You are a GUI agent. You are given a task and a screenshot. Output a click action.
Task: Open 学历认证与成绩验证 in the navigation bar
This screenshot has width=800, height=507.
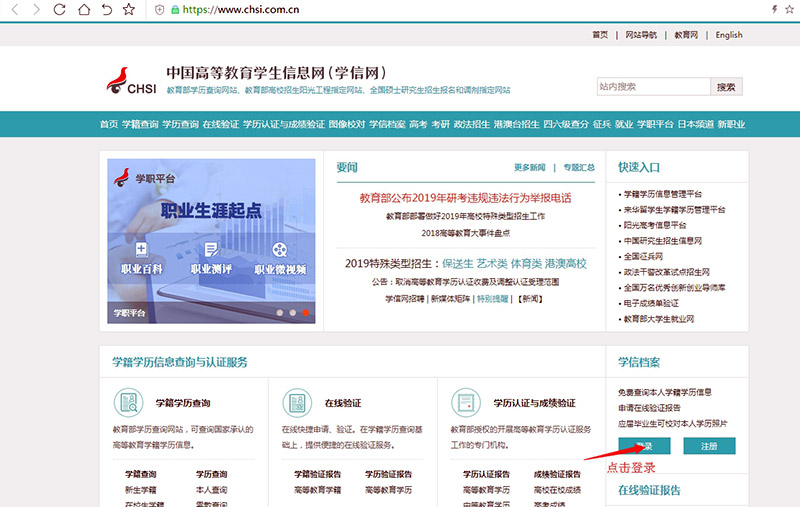click(284, 124)
